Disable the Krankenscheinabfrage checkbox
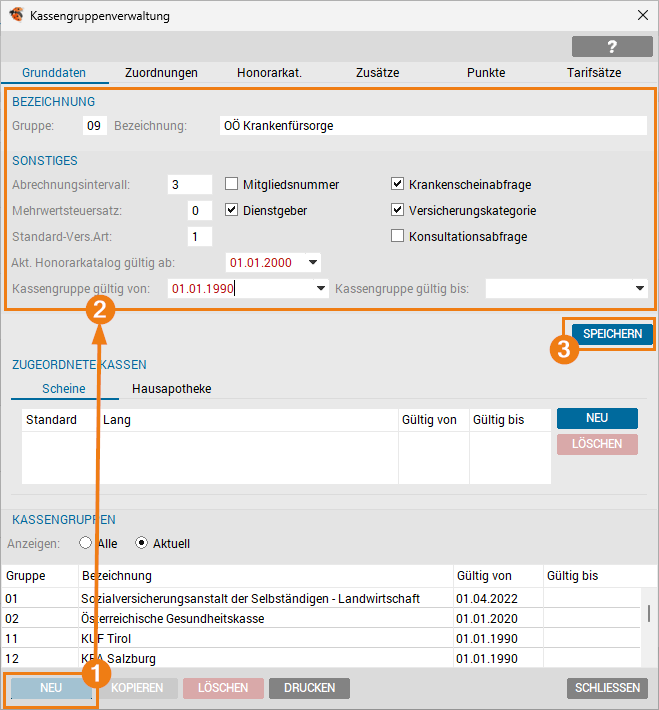This screenshot has width=659, height=710. click(398, 184)
